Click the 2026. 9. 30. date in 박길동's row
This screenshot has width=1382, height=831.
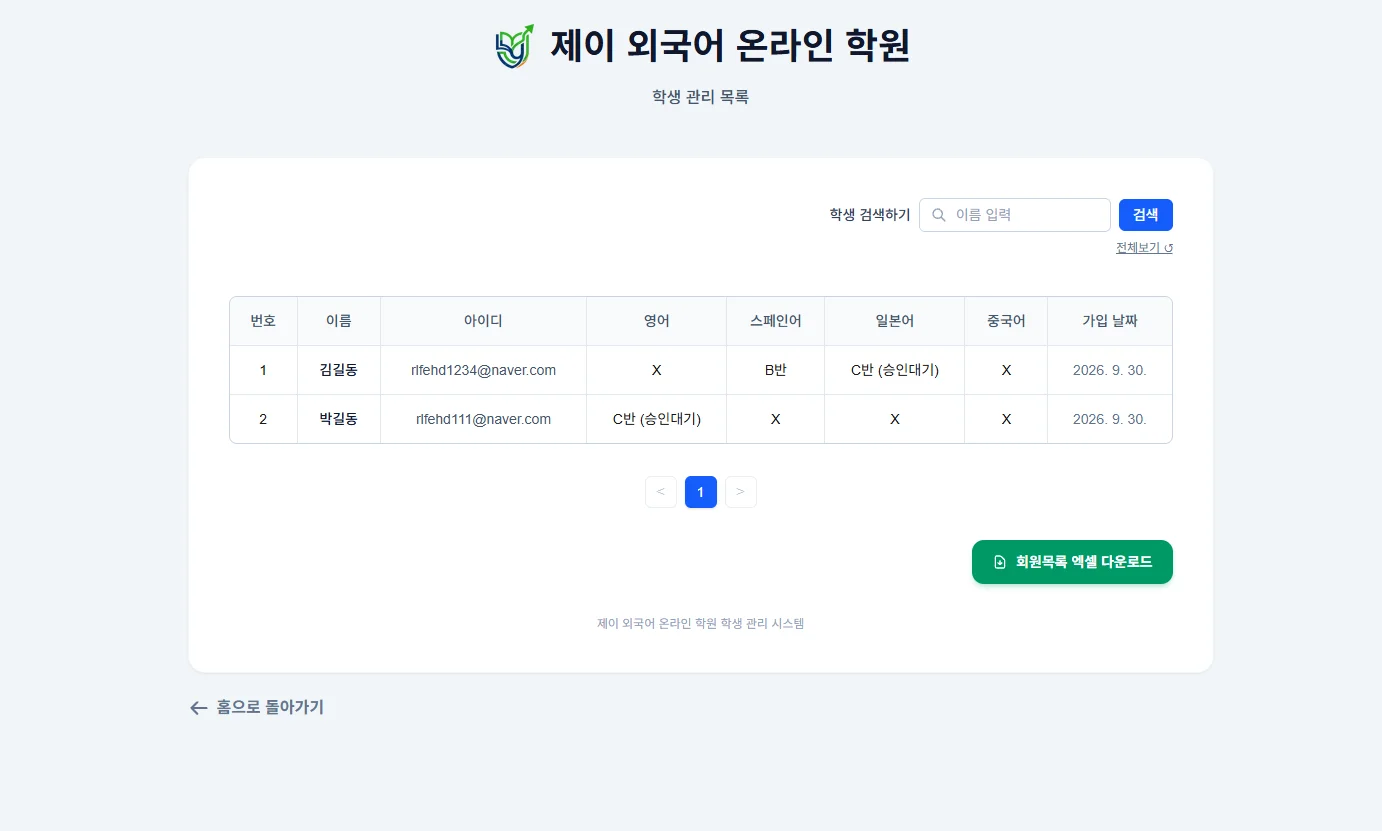coord(1110,419)
